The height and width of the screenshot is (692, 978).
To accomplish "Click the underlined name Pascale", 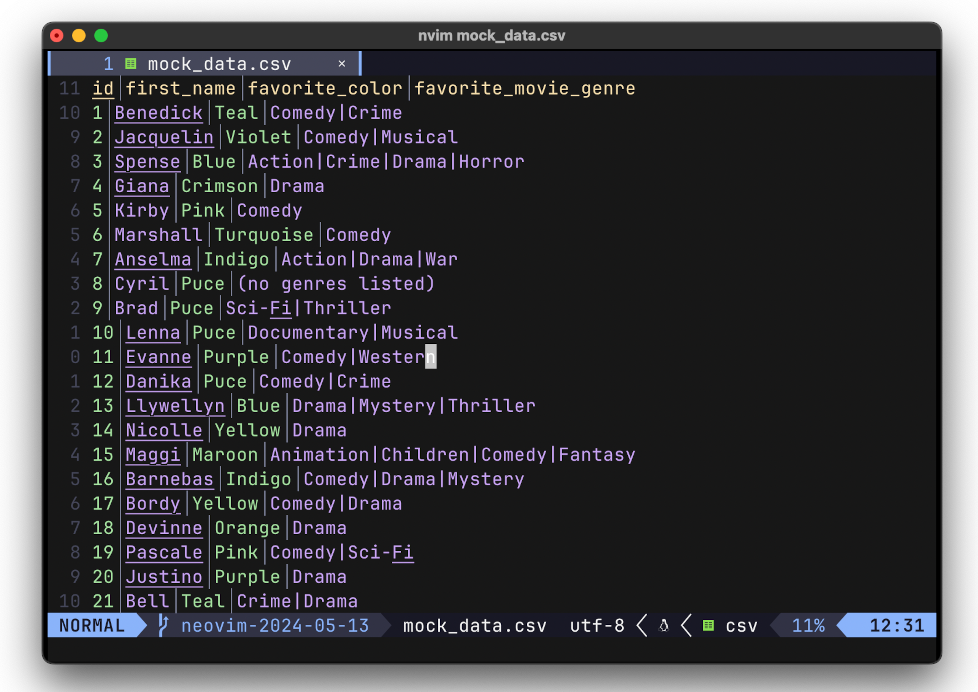I will 163,552.
